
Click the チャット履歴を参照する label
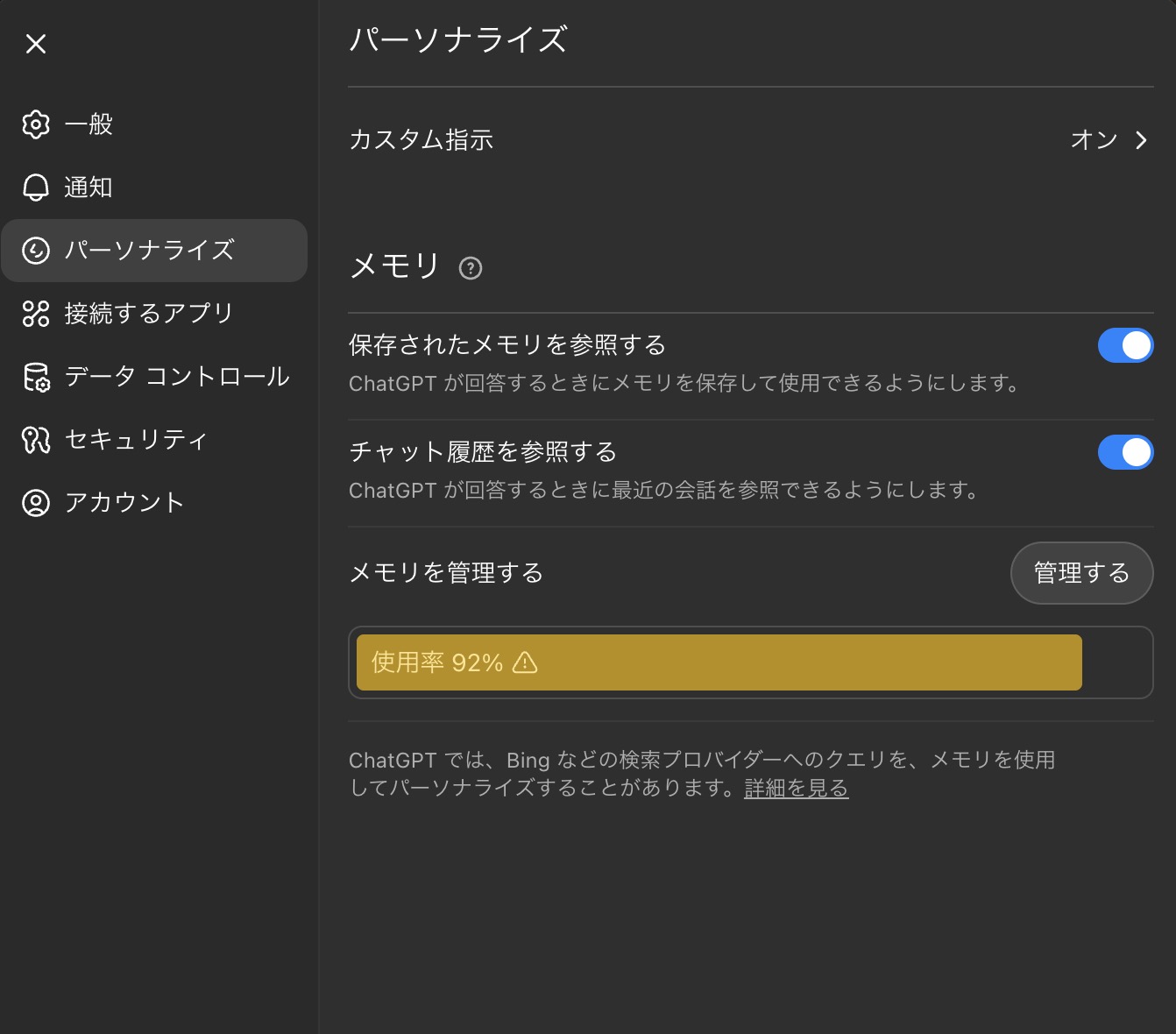click(484, 452)
